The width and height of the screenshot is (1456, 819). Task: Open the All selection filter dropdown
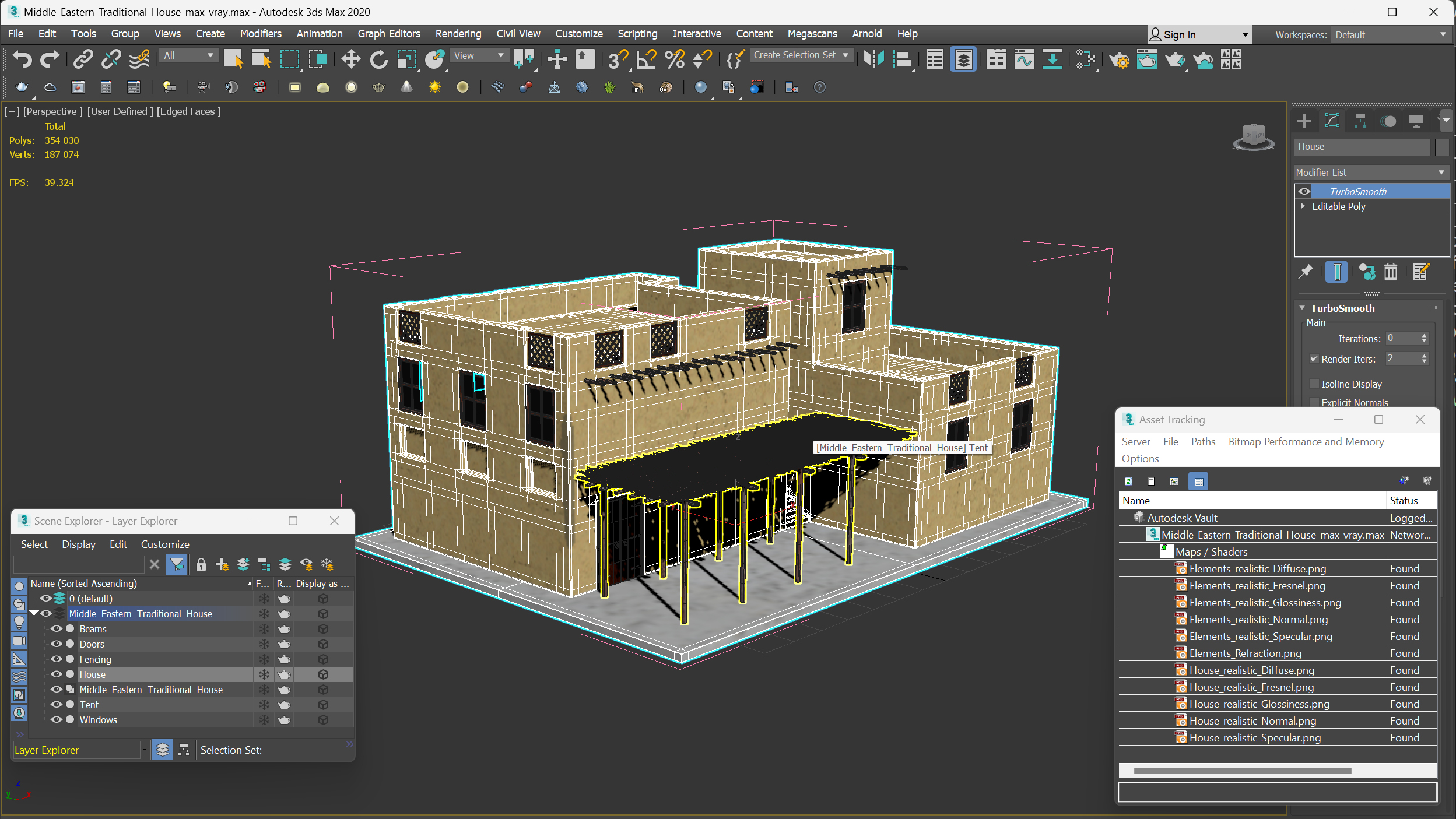click(x=188, y=55)
